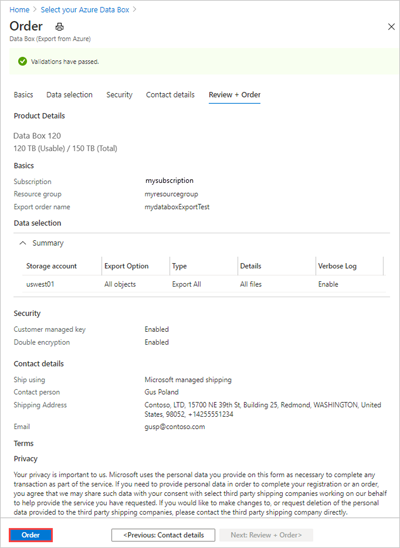Click the Verbose Log column header
Viewport: 400px width, 548px height.
pos(337,266)
